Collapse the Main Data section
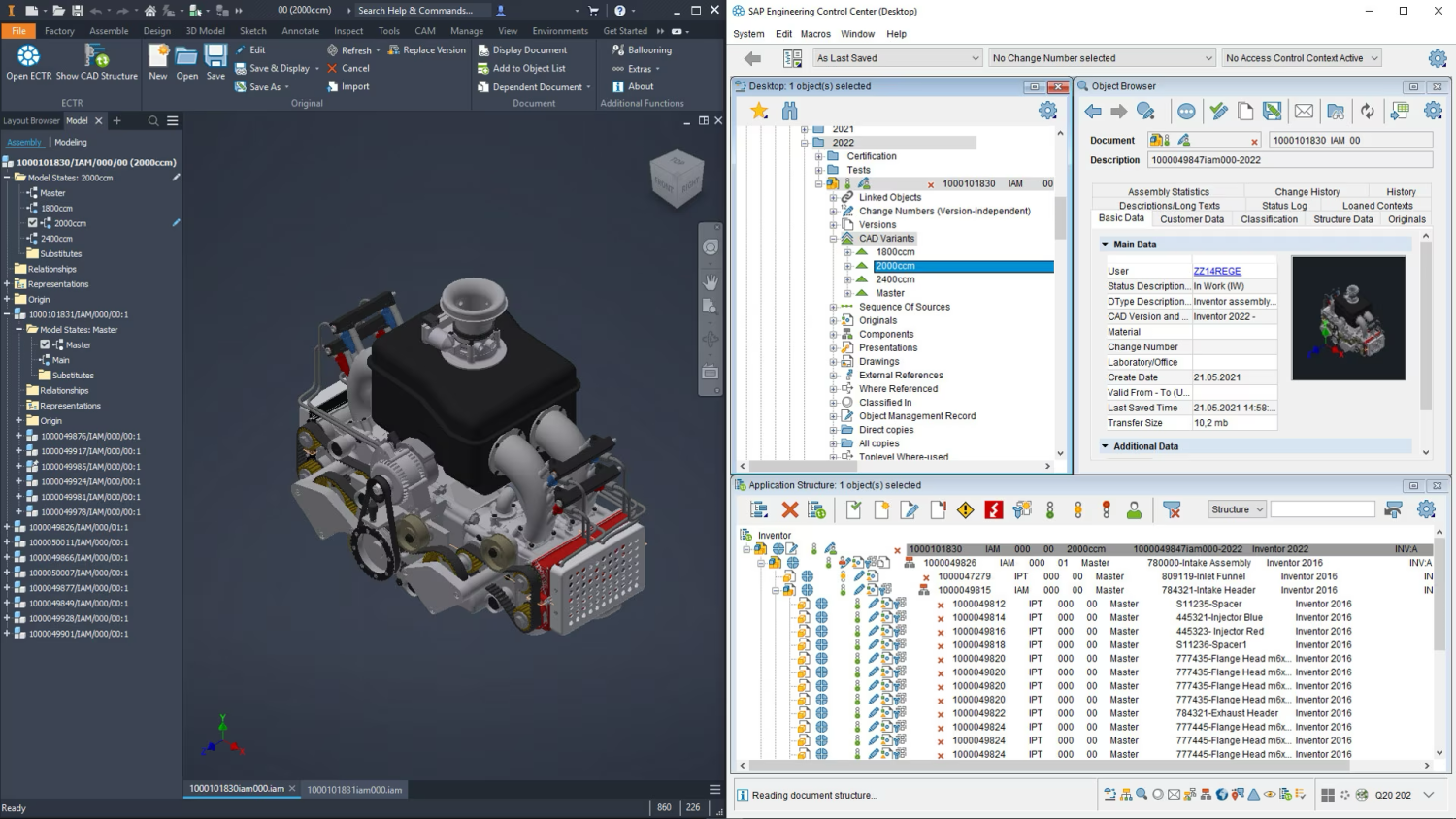 [x=1105, y=245]
